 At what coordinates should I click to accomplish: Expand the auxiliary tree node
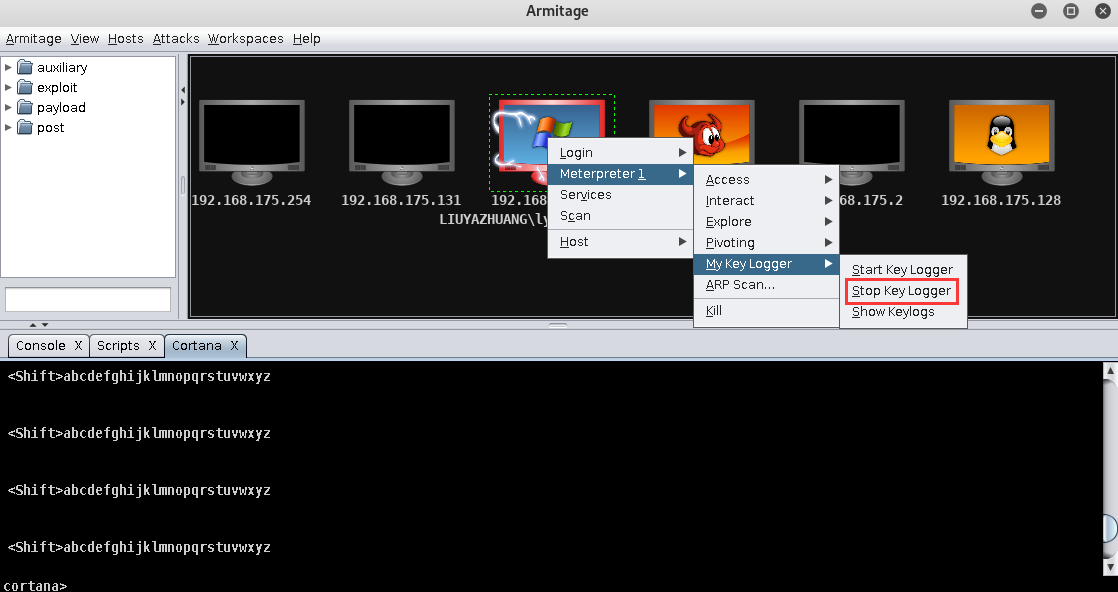(x=8, y=67)
